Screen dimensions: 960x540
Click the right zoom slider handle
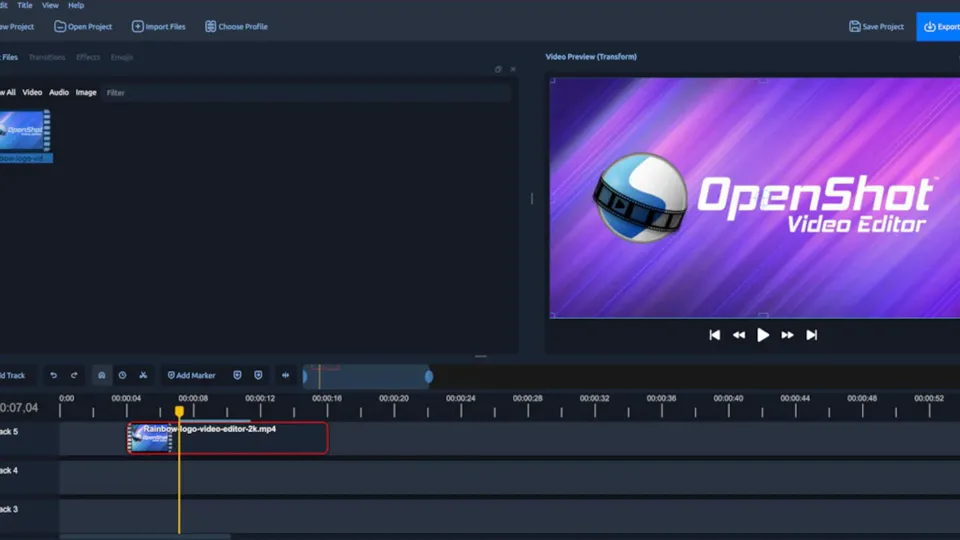429,377
